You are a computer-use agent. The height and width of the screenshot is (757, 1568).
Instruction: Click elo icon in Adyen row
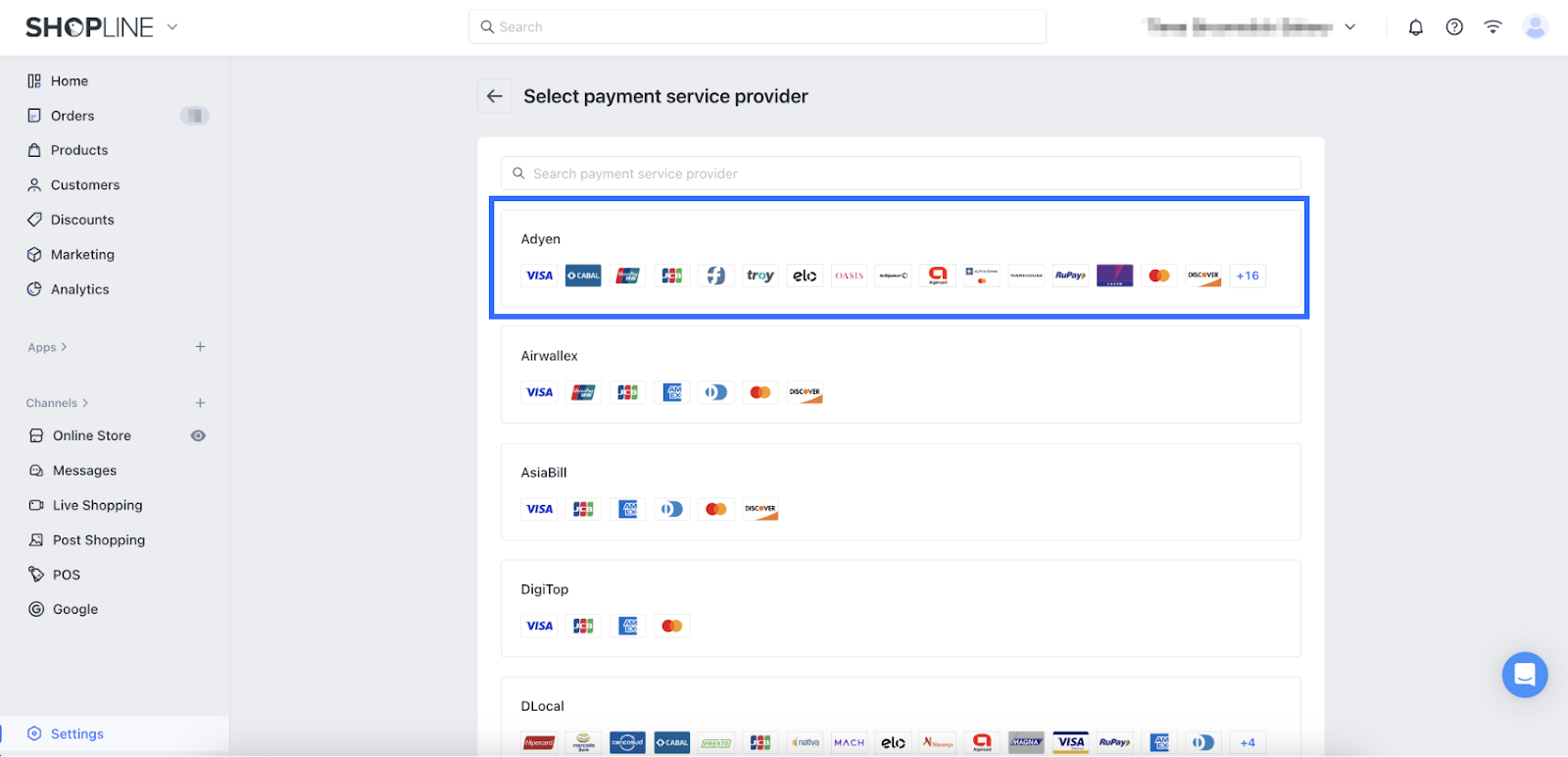[805, 276]
